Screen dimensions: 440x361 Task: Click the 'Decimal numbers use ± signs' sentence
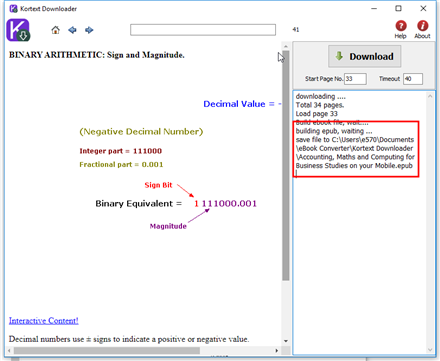(x=129, y=339)
